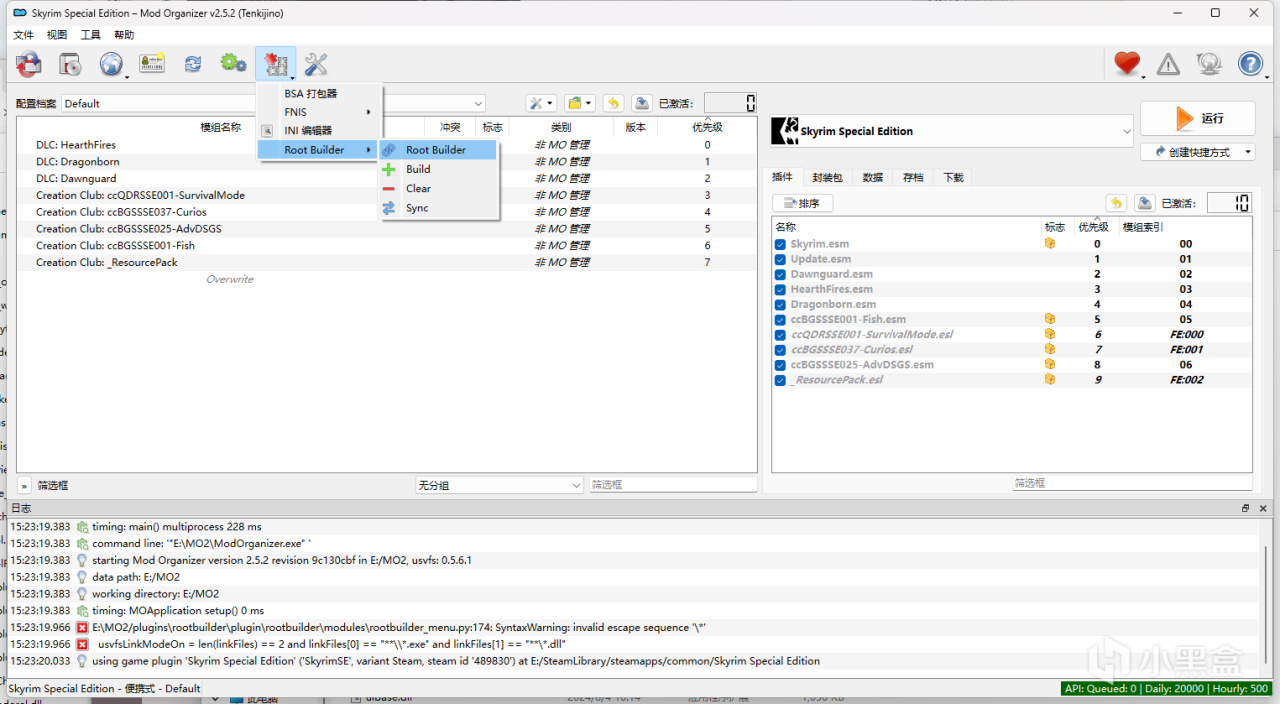Image resolution: width=1280 pixels, height=704 pixels.
Task: Click red error icon on rootbuilder_menu.py log line
Action: (82, 627)
